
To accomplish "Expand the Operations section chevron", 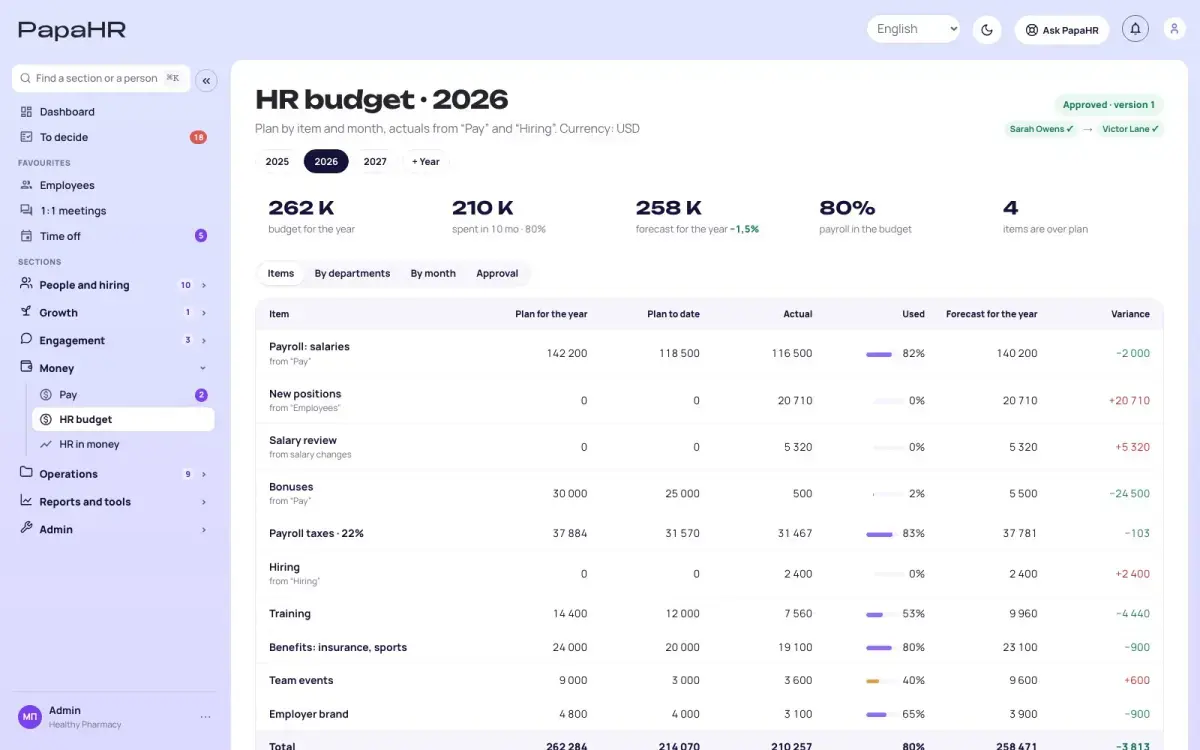I will point(204,474).
